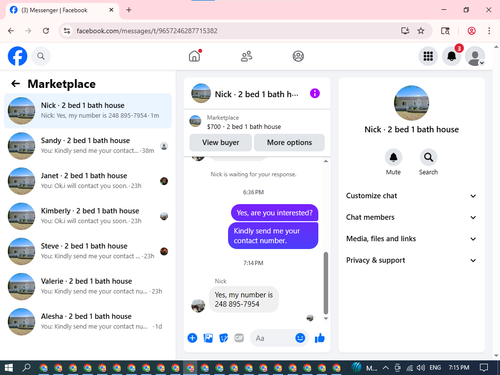Bookmark this page with star icon
The height and width of the screenshot is (375, 500).
coord(421,31)
